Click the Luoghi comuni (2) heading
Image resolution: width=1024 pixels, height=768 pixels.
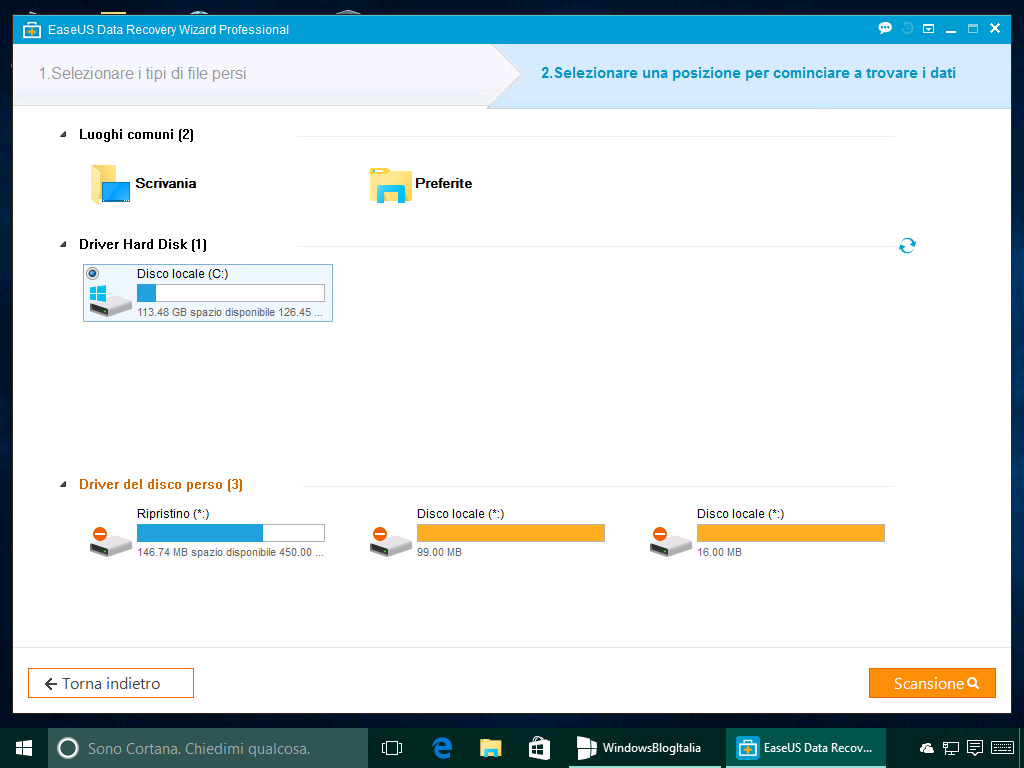136,135
